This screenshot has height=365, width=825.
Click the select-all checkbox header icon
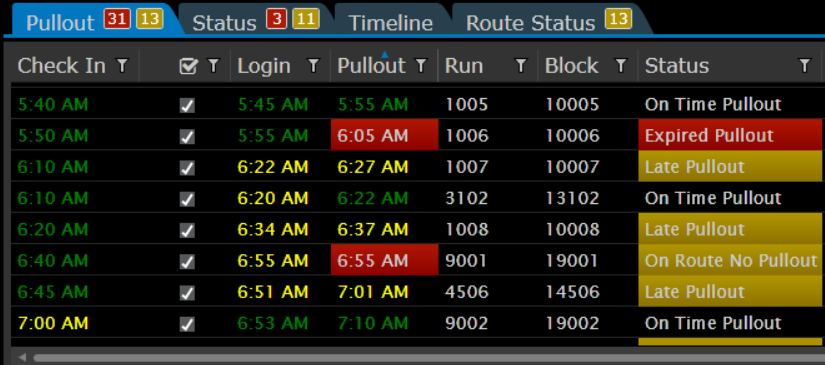click(x=188, y=66)
